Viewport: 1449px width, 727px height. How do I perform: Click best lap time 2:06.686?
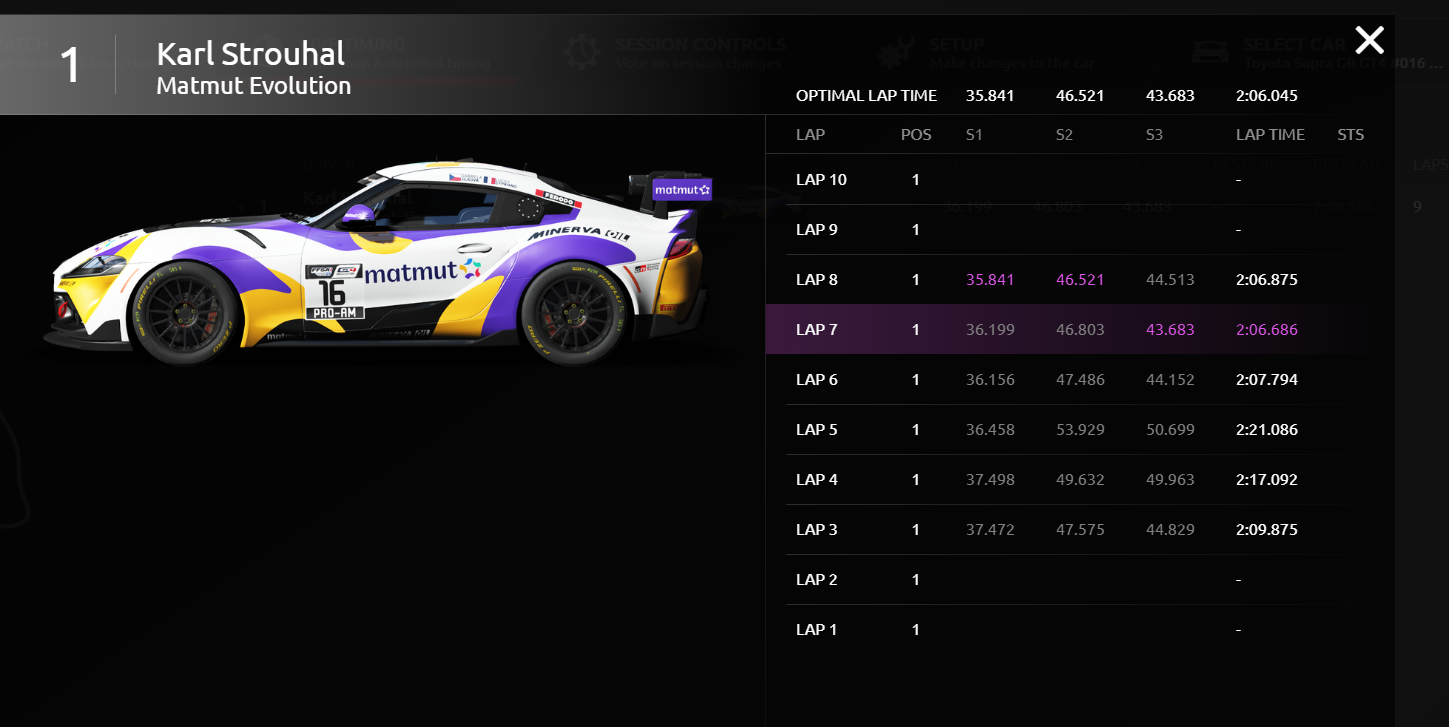tap(1267, 330)
